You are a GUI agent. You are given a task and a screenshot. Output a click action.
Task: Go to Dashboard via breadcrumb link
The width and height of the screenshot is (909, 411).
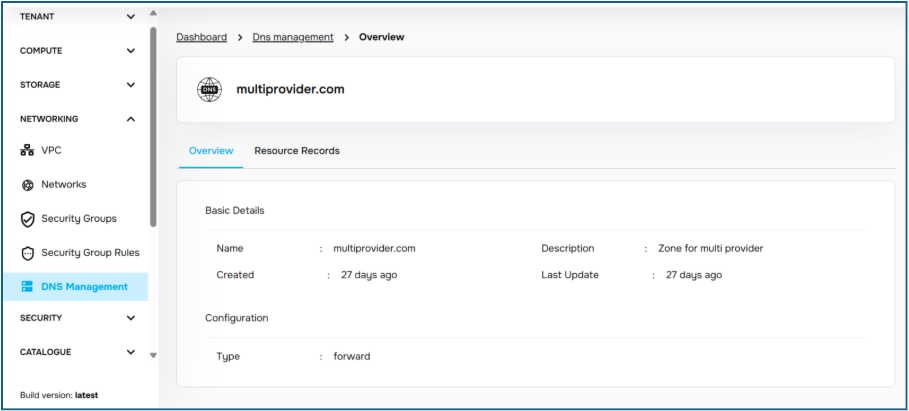(x=201, y=37)
